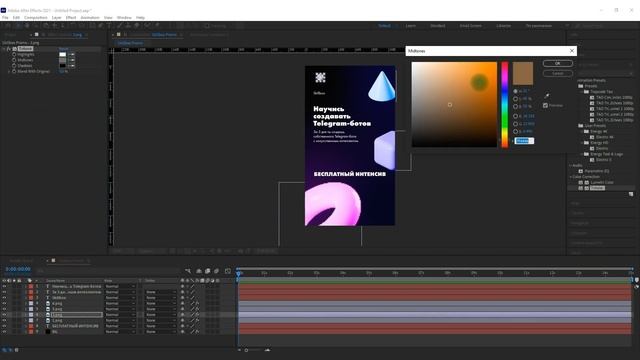The image size is (640, 360).
Task: Open the Animation menu
Action: tap(90, 18)
